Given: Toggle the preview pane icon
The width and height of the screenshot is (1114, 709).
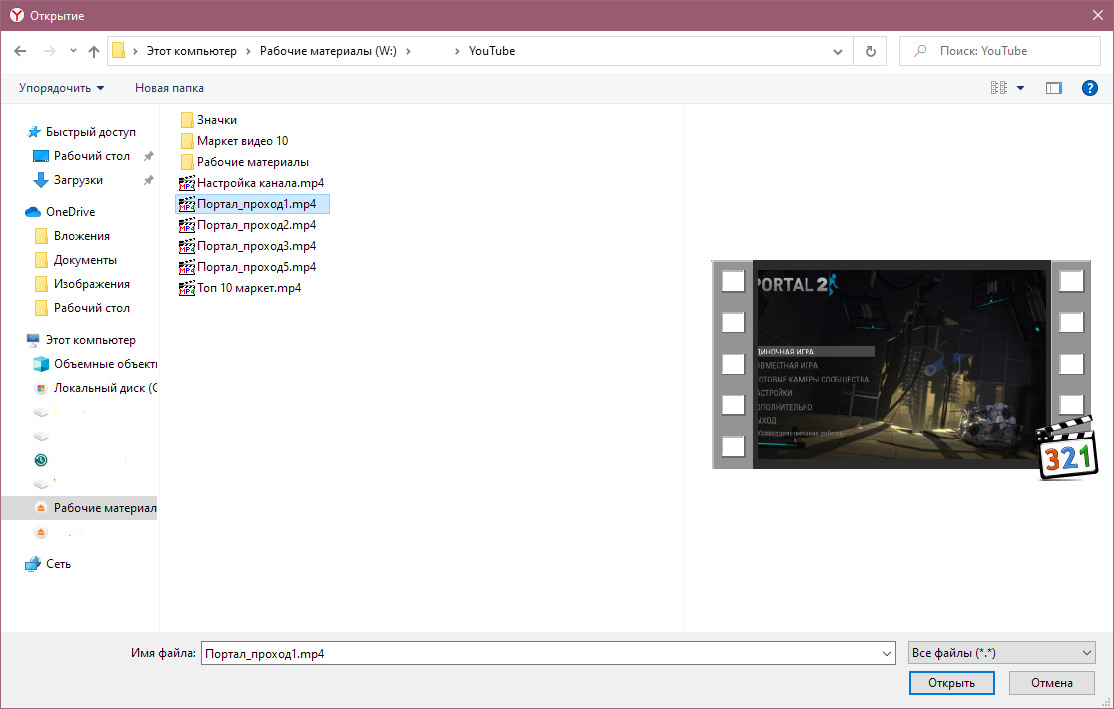Looking at the screenshot, I should point(1054,88).
